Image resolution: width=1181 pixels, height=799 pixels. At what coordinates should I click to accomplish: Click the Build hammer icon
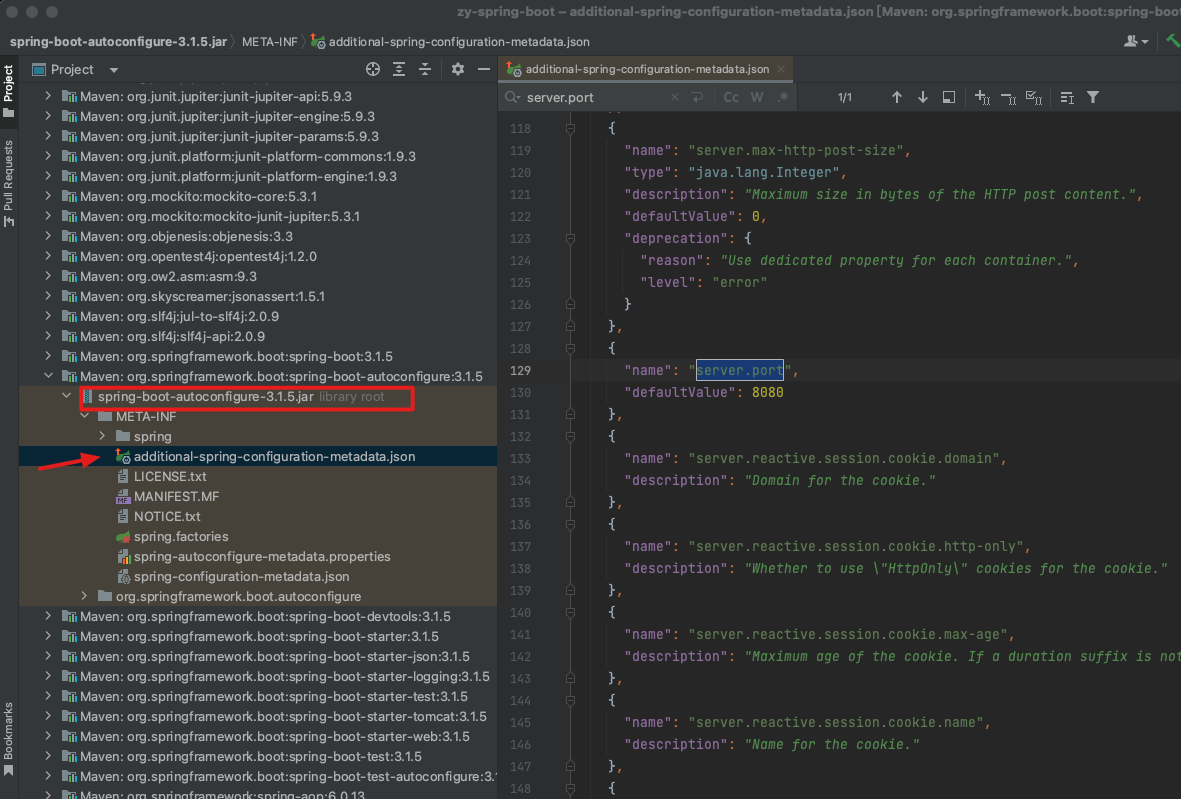click(1173, 41)
